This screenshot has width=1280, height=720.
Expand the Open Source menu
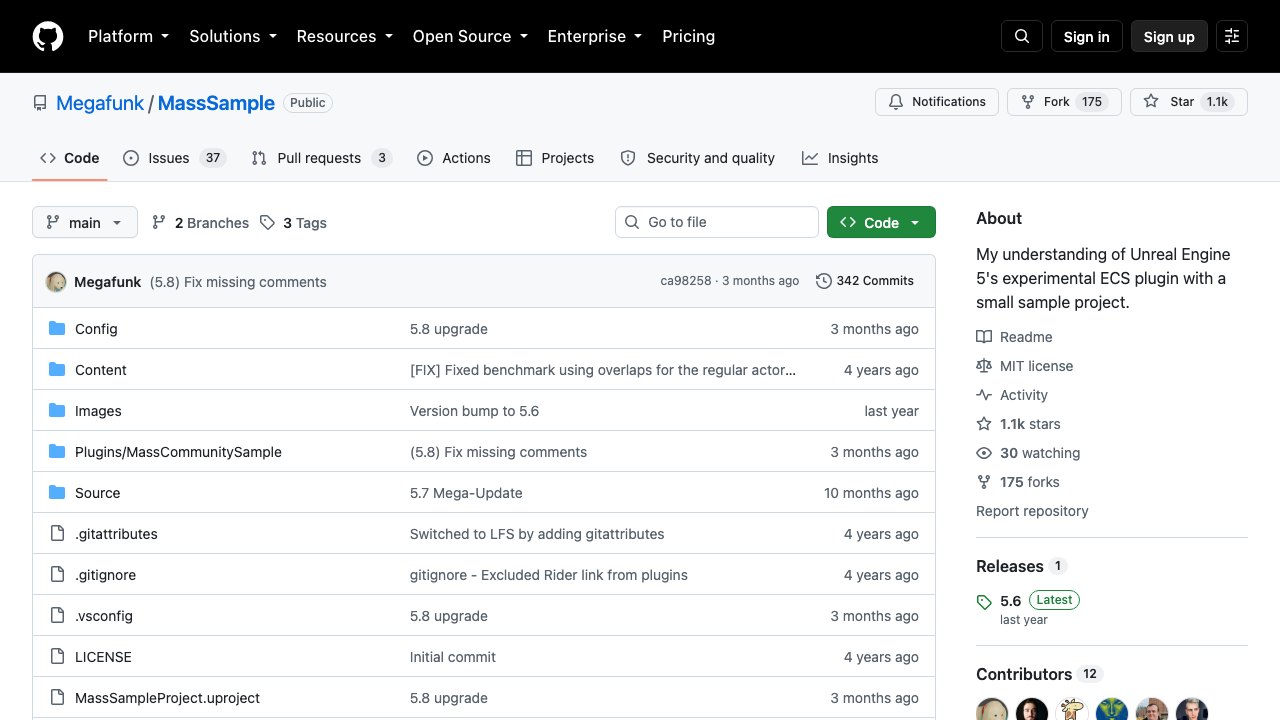[470, 36]
